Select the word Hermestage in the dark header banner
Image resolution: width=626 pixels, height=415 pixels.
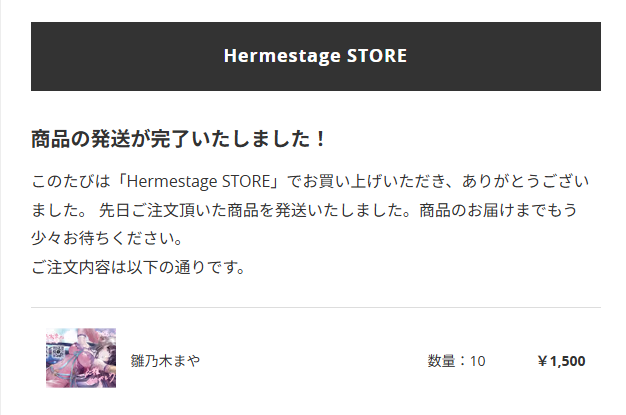tap(282, 56)
